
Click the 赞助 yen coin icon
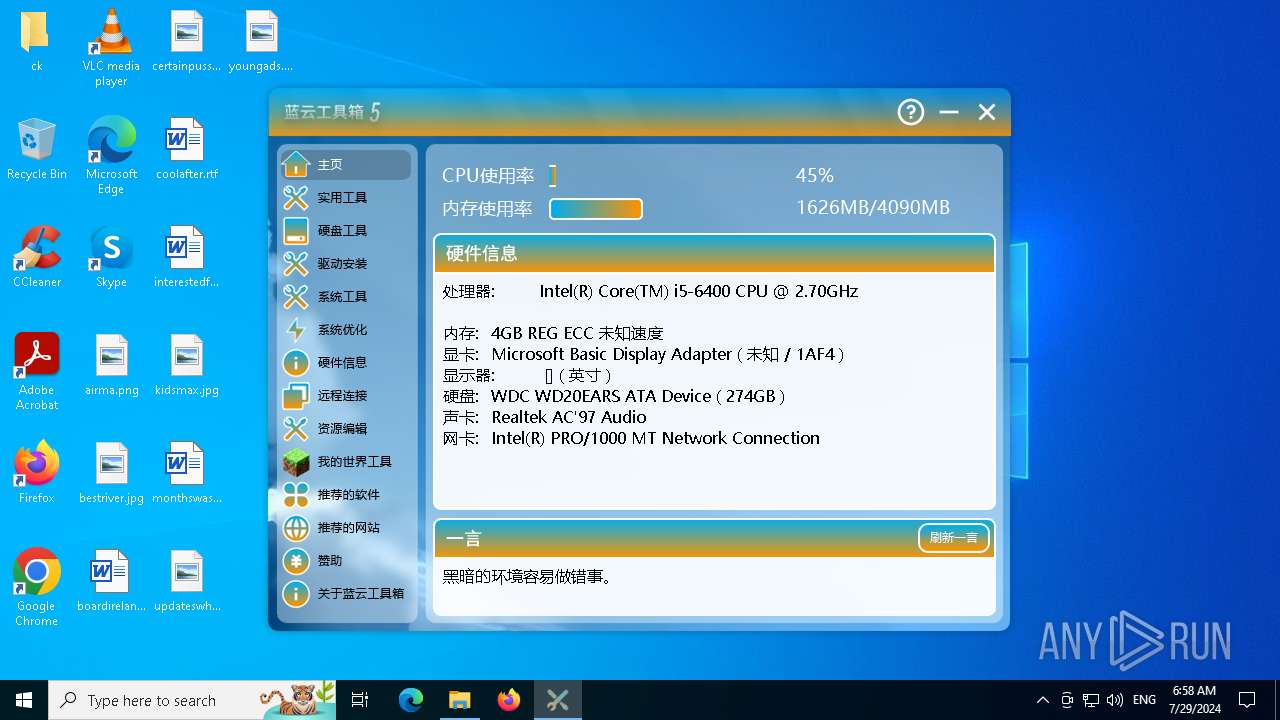pyautogui.click(x=296, y=561)
